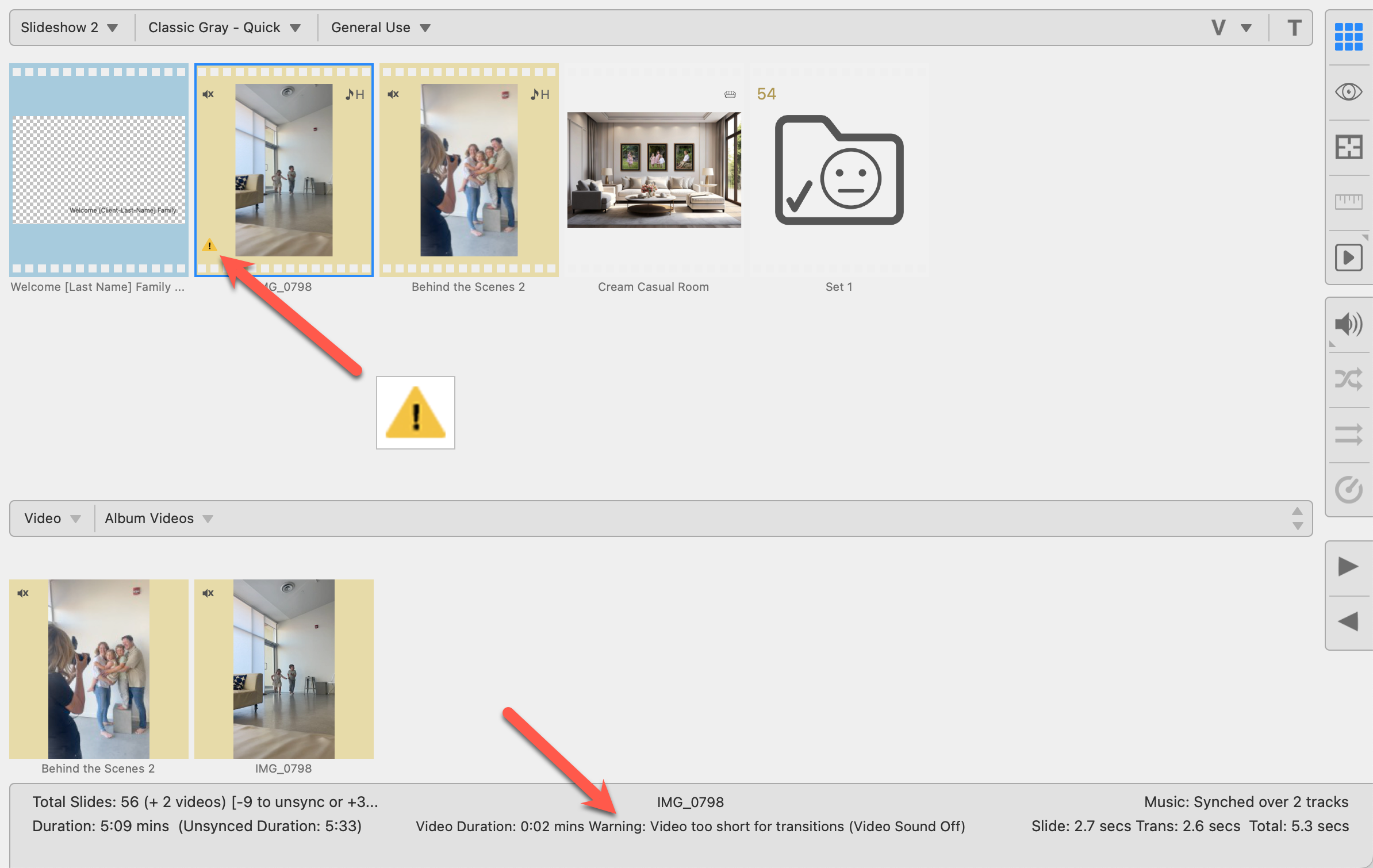Click the Set 1 folder slide
The height and width of the screenshot is (868, 1373).
pos(839,170)
